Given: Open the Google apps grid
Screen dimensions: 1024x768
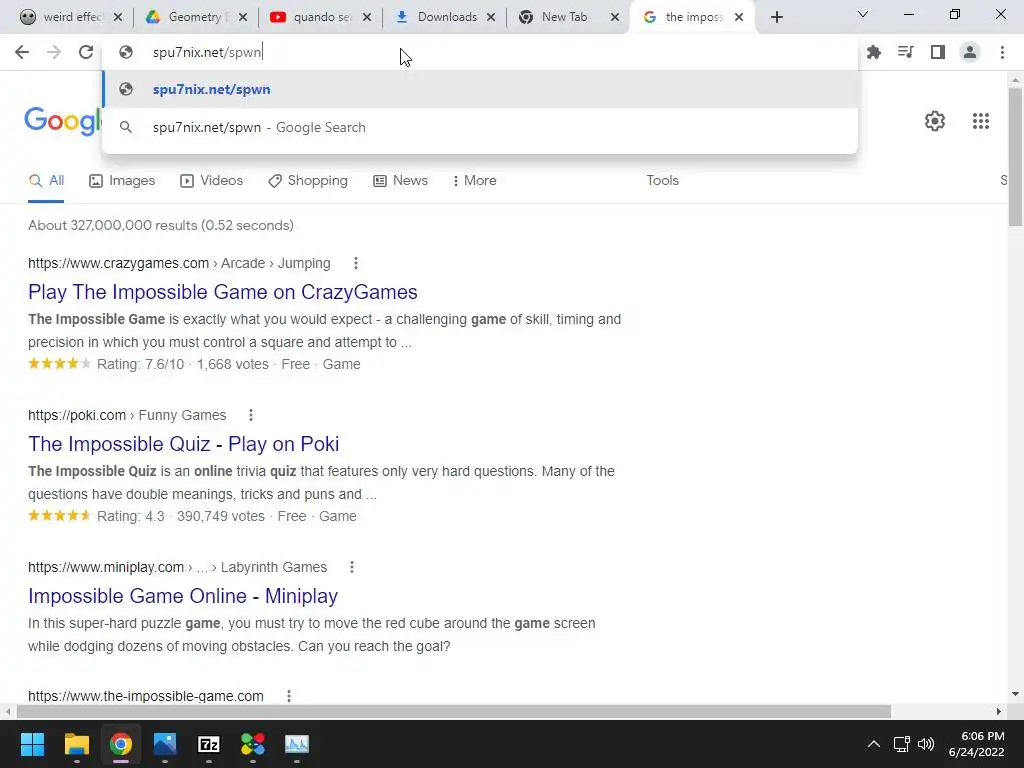Looking at the screenshot, I should tap(980, 121).
